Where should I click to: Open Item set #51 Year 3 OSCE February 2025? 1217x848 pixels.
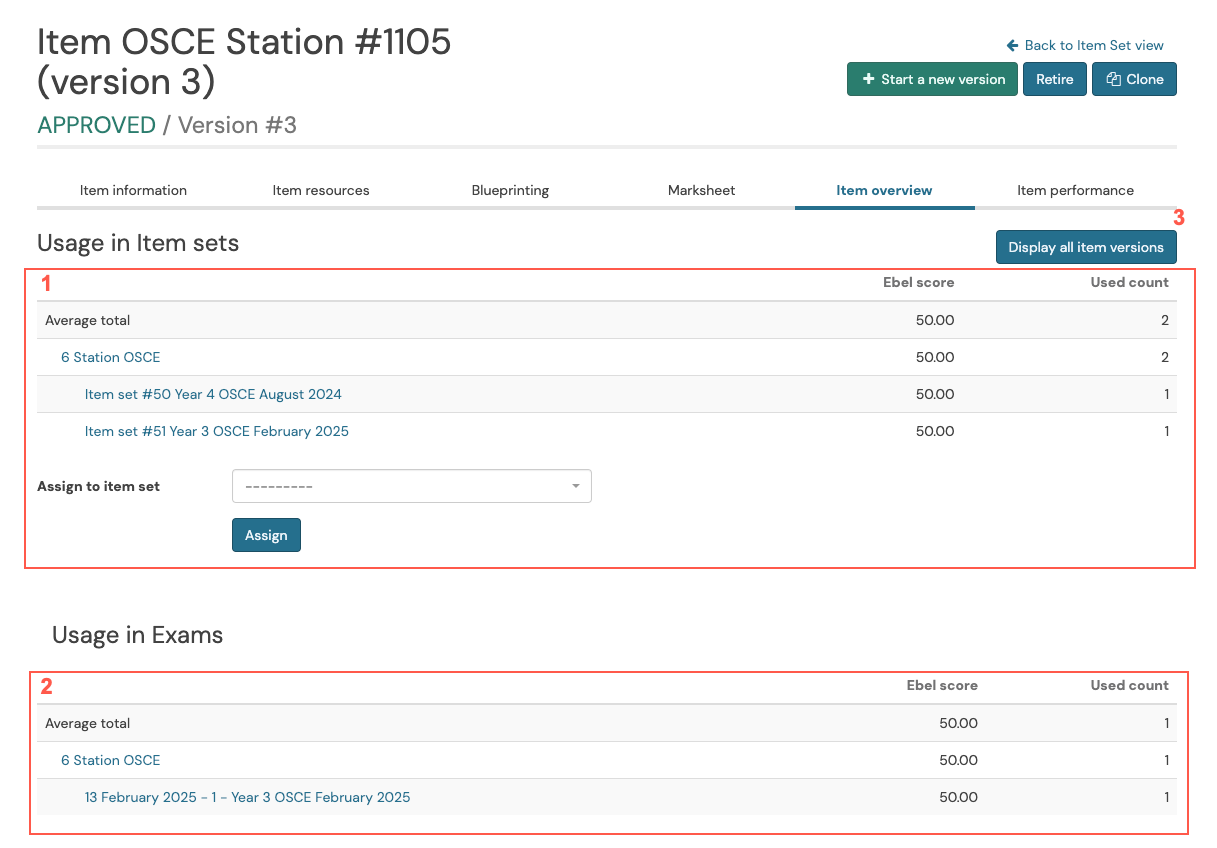(217, 431)
